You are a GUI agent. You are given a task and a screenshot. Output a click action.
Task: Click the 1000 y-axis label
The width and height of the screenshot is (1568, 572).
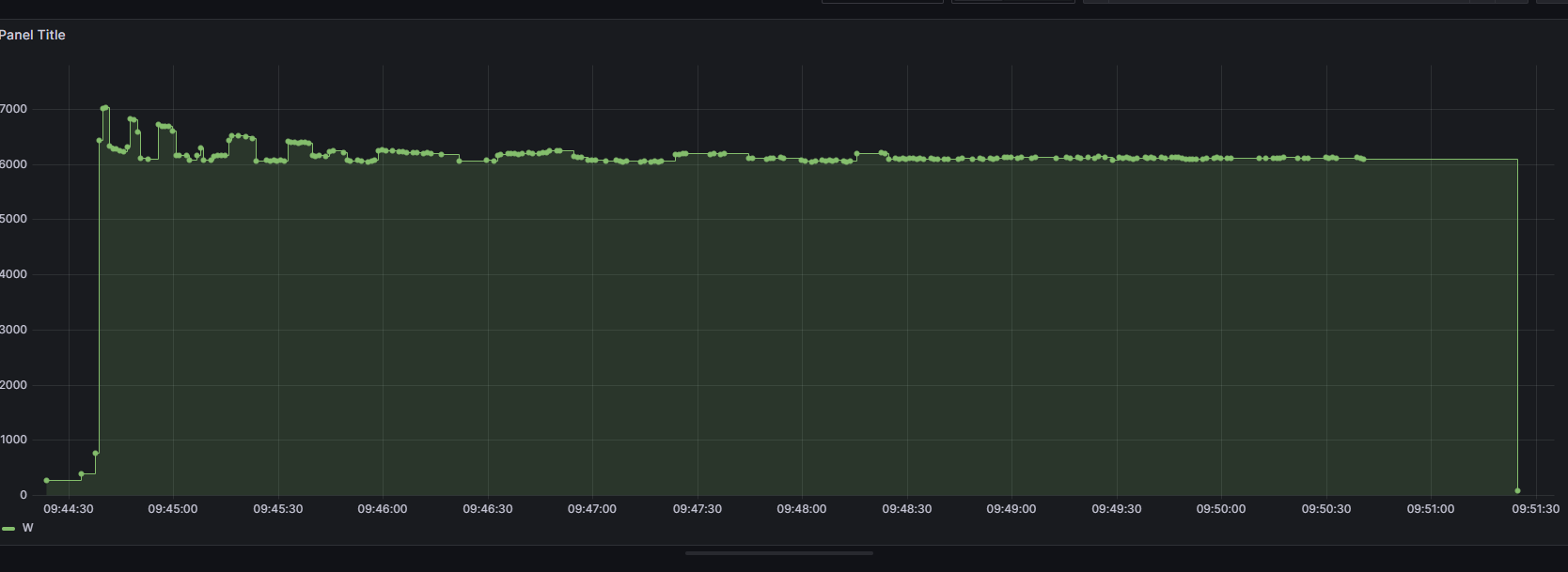pos(14,440)
